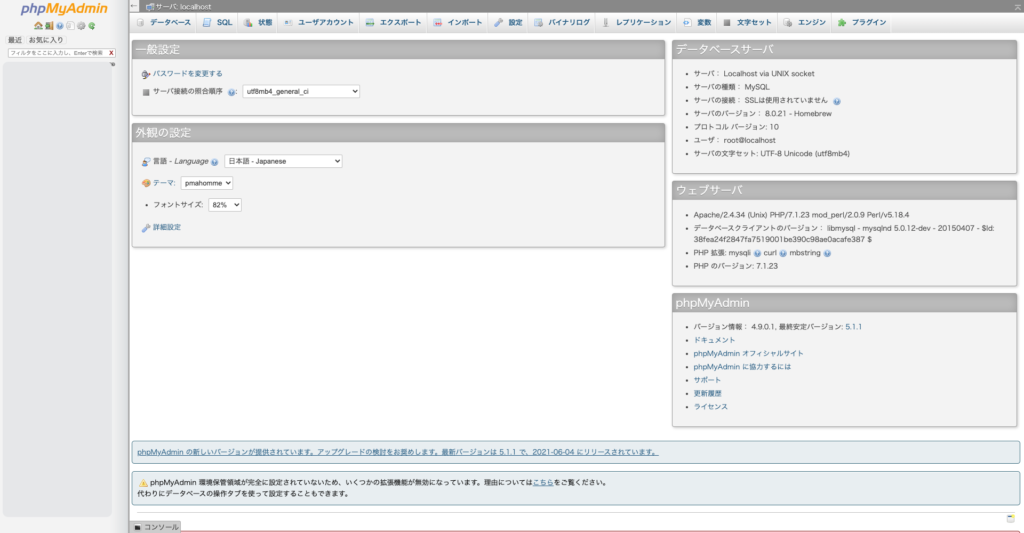This screenshot has height=533, width=1024.
Task: Open phpMyAdmin オフィシャルサイト link
Action: [x=748, y=353]
